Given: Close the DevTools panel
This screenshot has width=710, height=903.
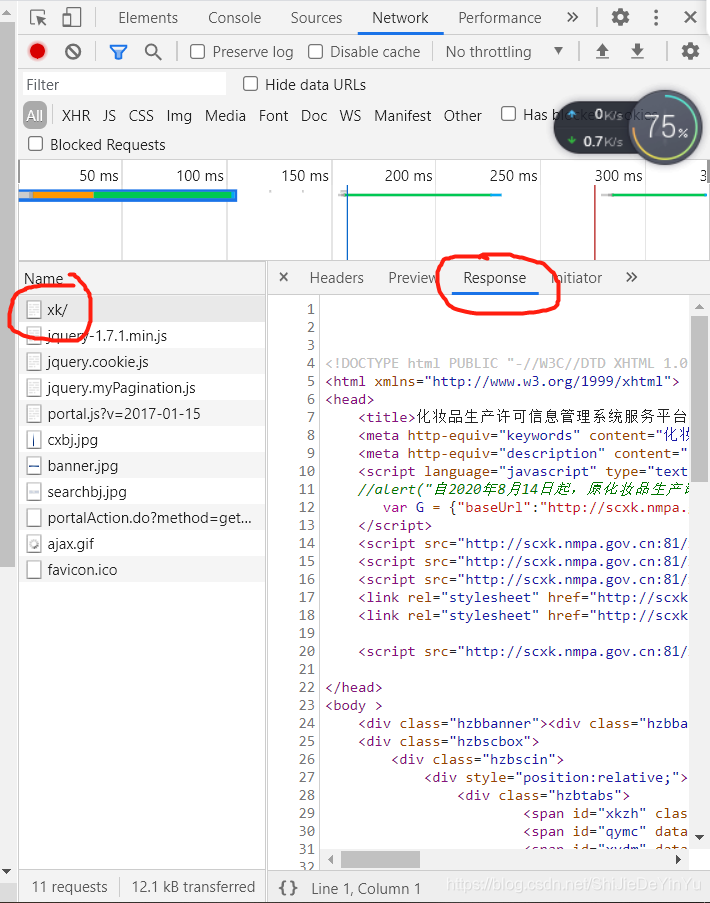Looking at the screenshot, I should point(690,17).
